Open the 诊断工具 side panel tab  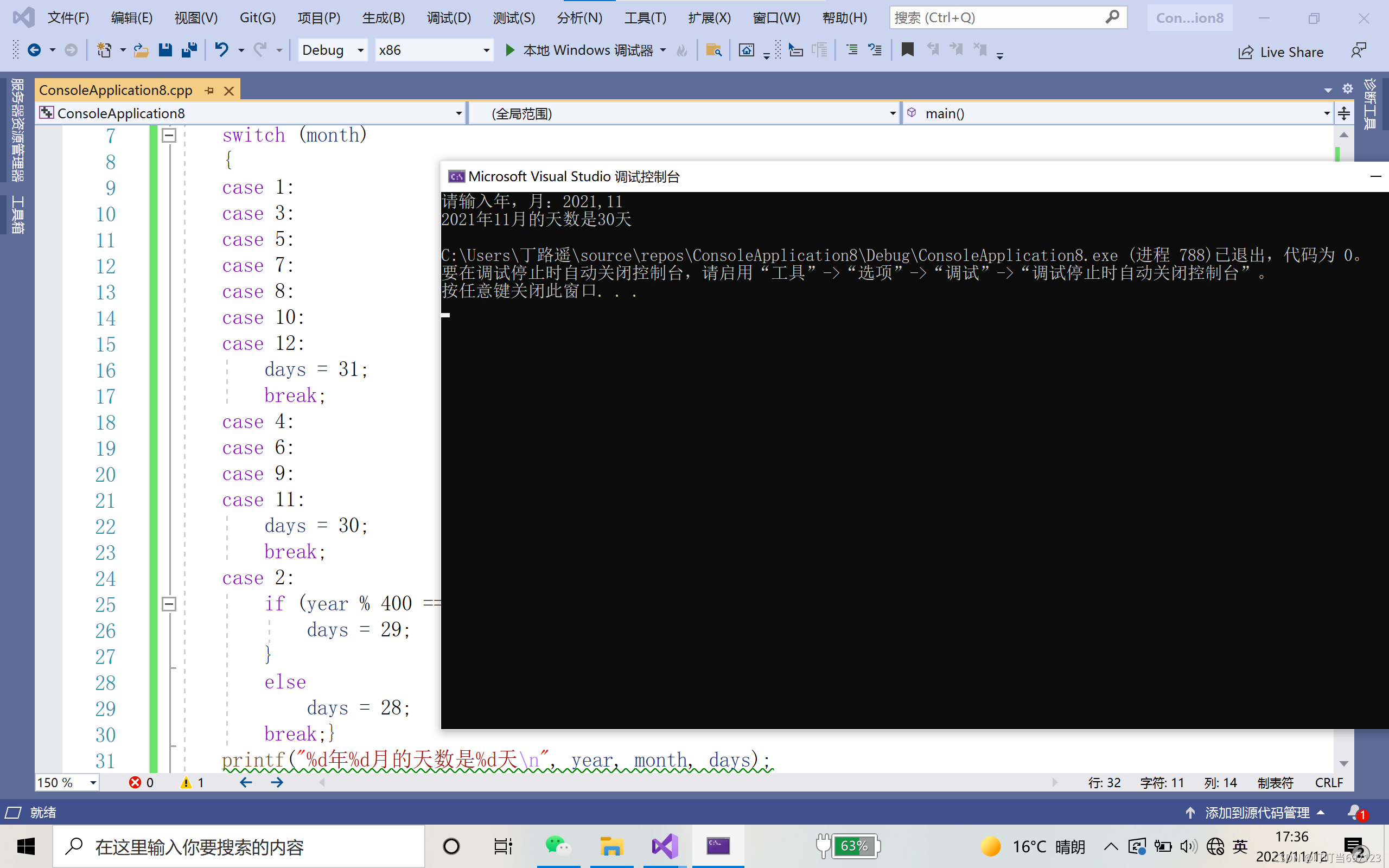(x=1371, y=103)
